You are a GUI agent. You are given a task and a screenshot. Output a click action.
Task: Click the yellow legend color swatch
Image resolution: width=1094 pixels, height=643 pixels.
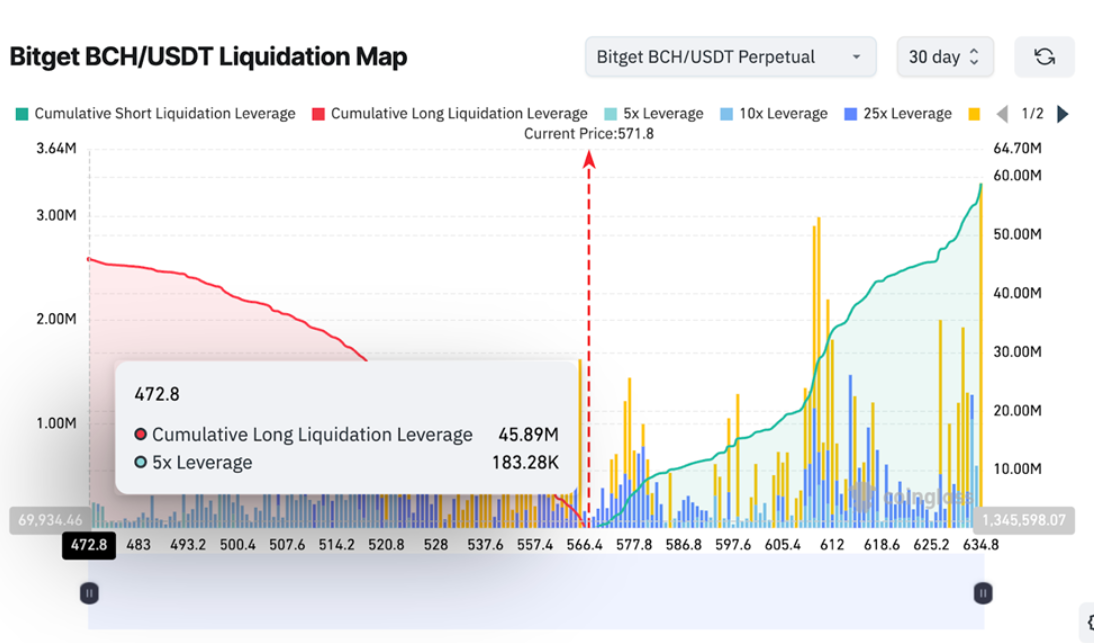[973, 114]
